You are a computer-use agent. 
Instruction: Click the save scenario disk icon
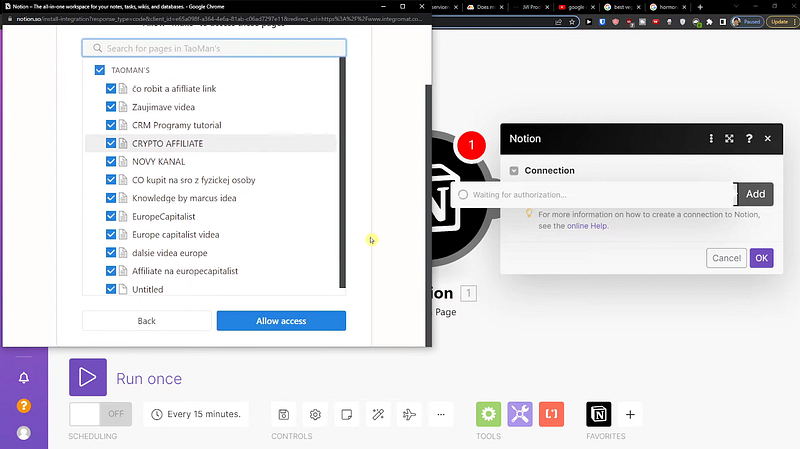(284, 414)
